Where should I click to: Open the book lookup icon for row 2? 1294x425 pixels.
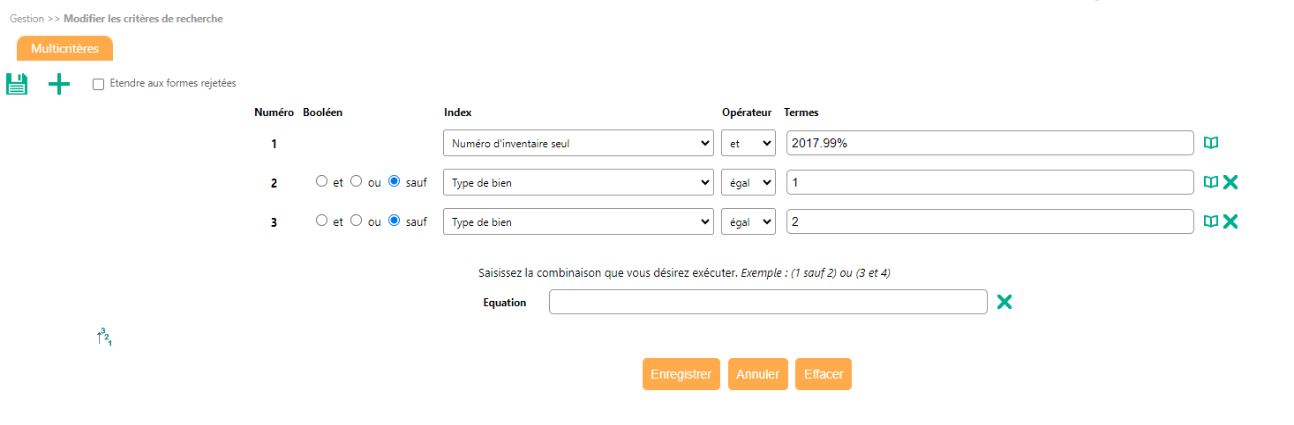1211,182
